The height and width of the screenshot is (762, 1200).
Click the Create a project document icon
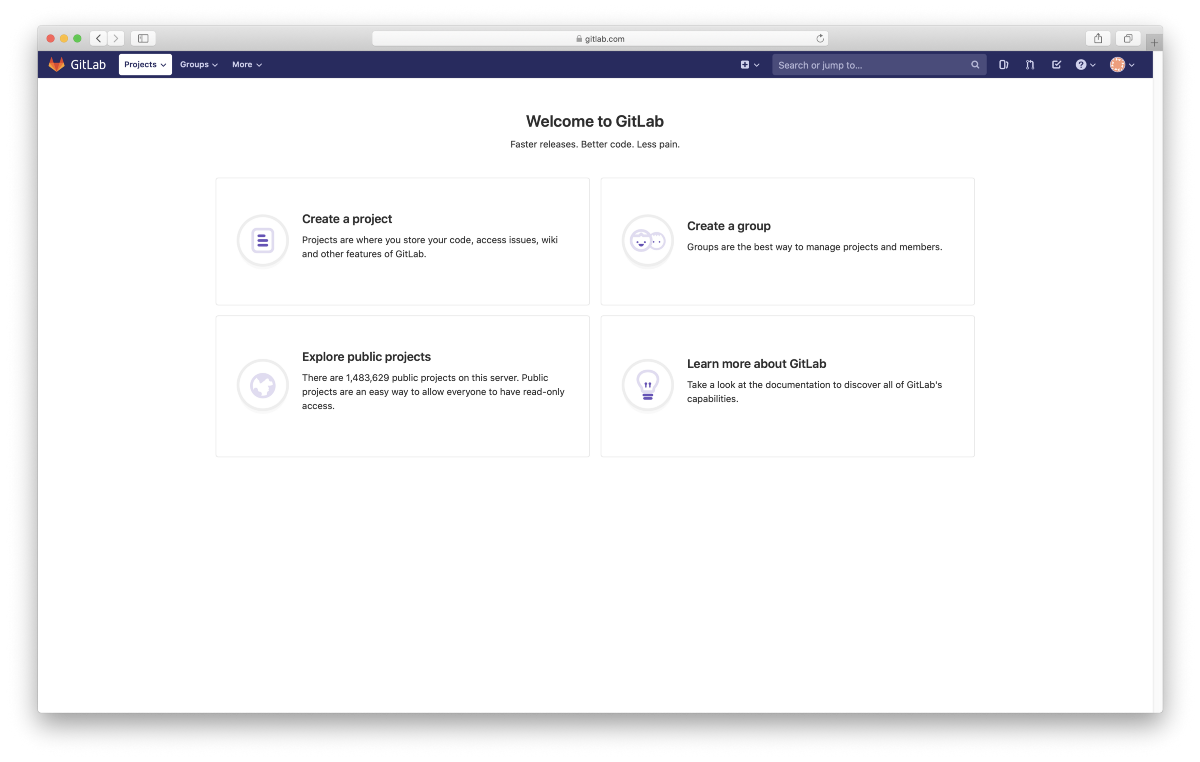point(263,240)
